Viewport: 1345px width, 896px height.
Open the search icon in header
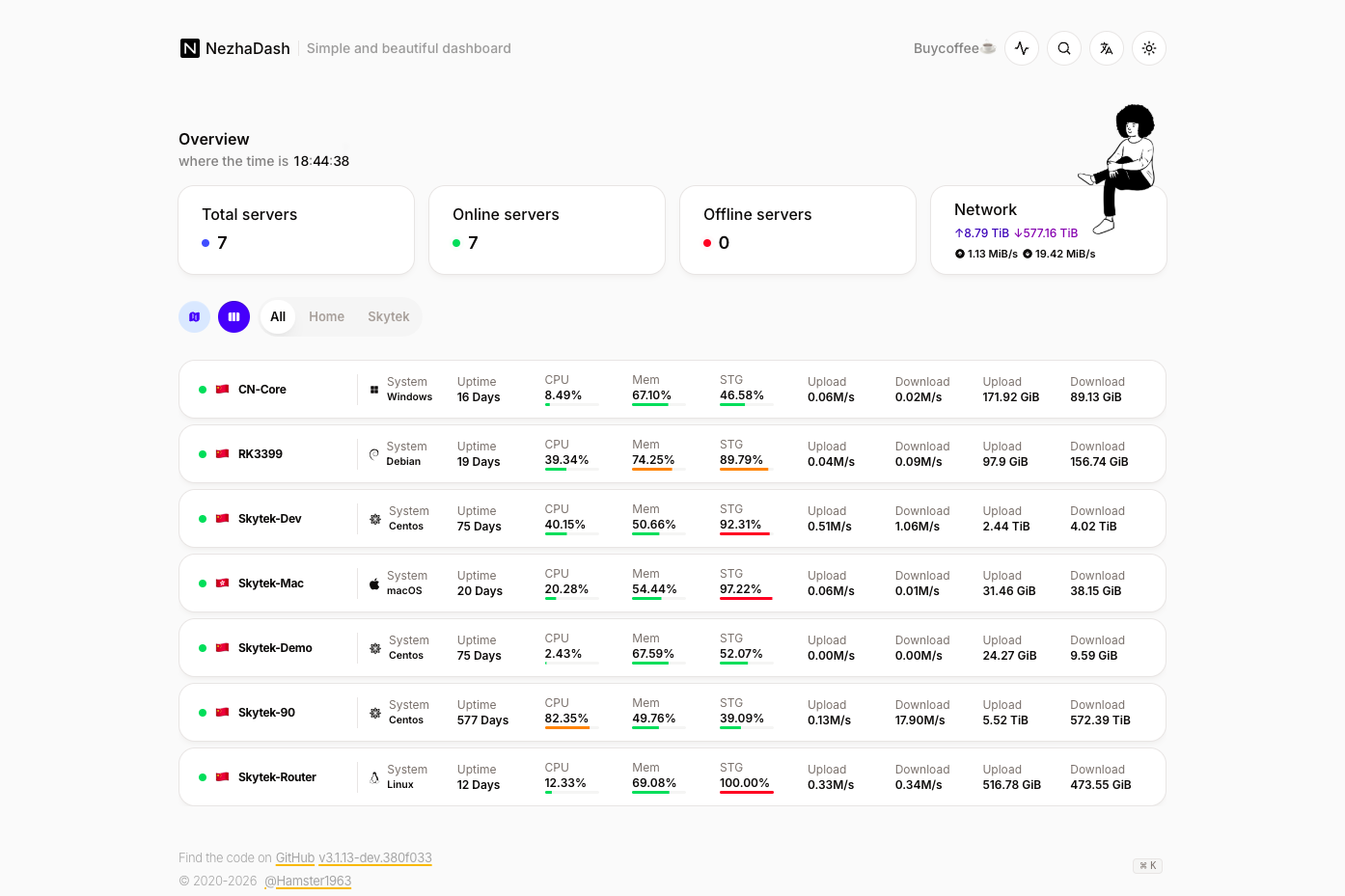pos(1064,48)
